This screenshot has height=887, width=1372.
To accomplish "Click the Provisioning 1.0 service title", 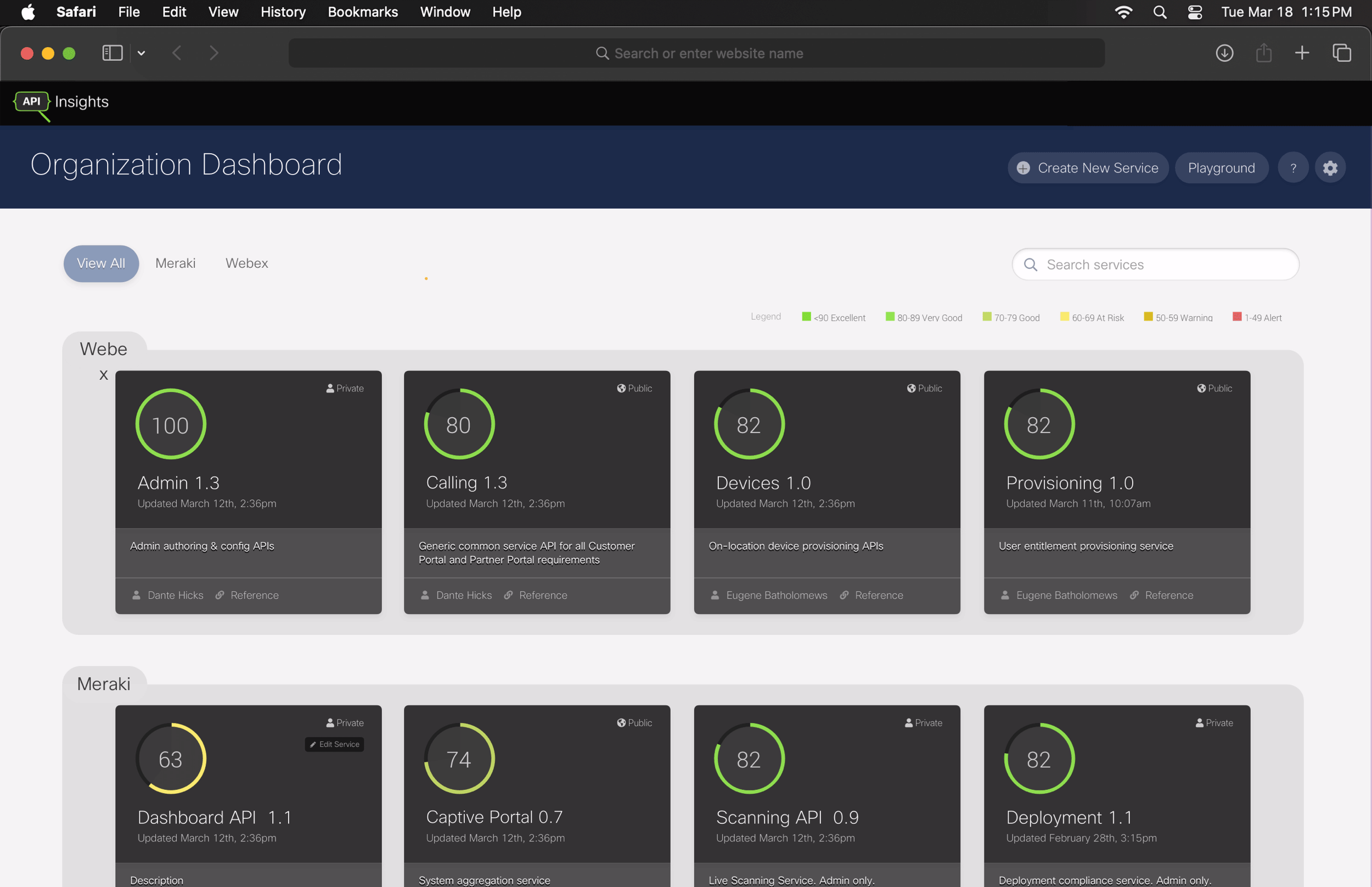I will [1070, 482].
